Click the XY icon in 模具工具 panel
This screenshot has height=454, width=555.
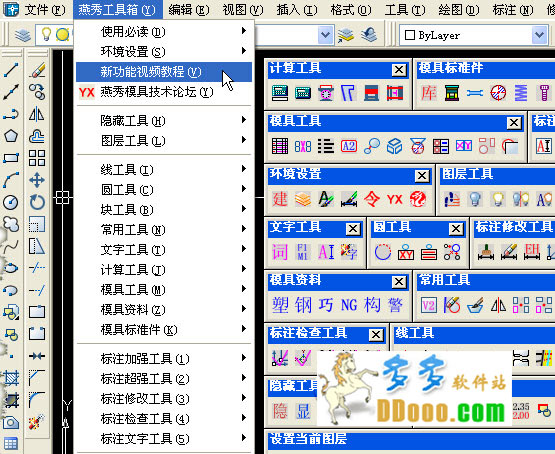pyautogui.click(x=464, y=146)
